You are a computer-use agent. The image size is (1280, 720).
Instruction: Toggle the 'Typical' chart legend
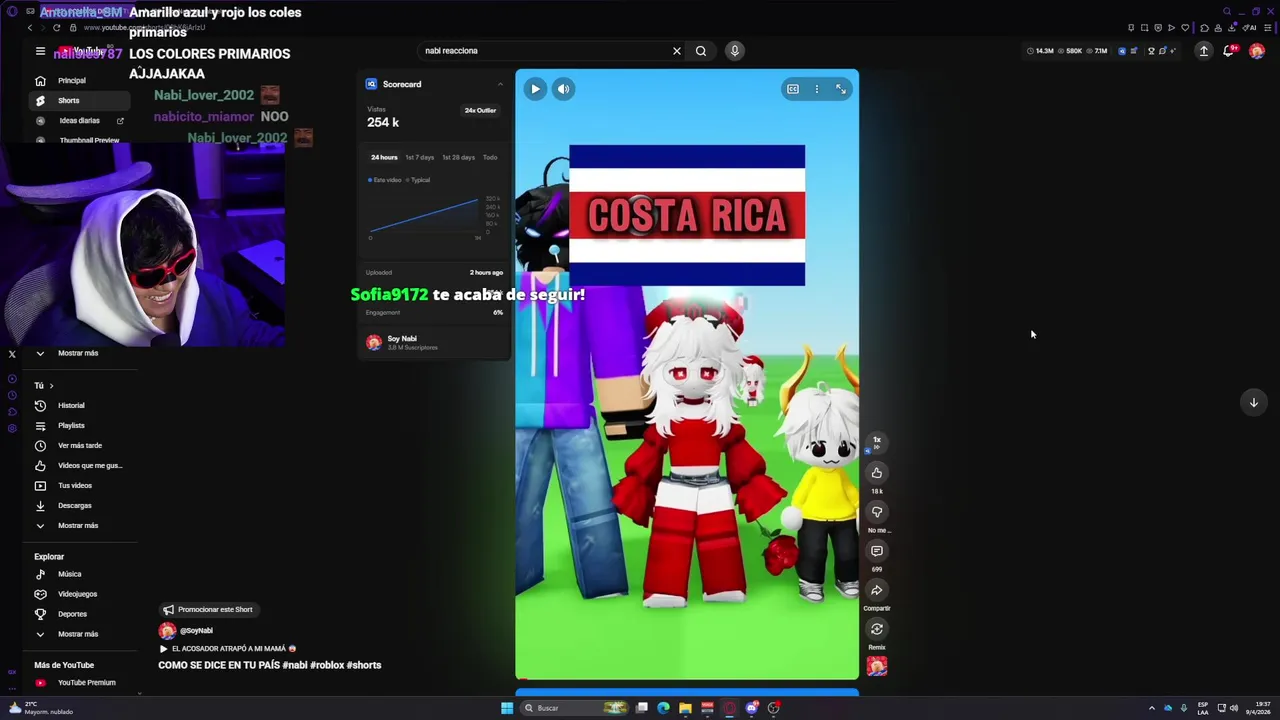point(418,180)
